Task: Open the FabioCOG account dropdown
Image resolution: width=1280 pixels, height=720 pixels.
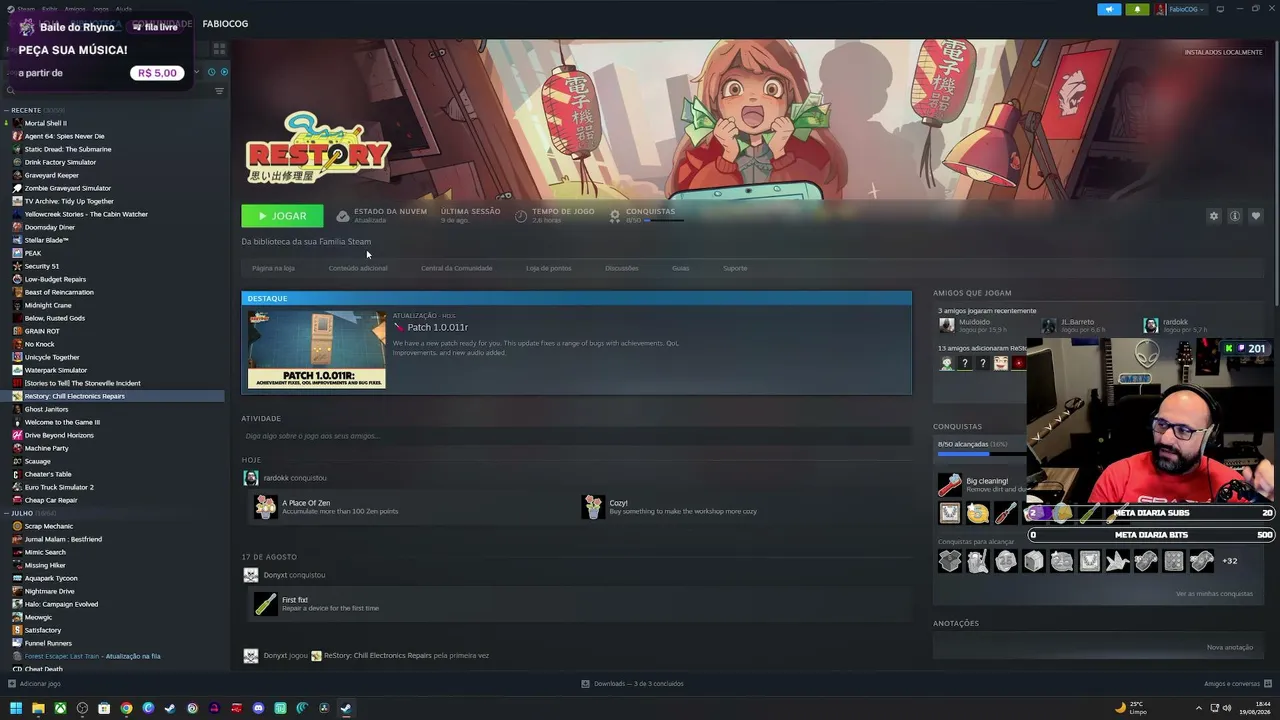Action: [x=1181, y=9]
